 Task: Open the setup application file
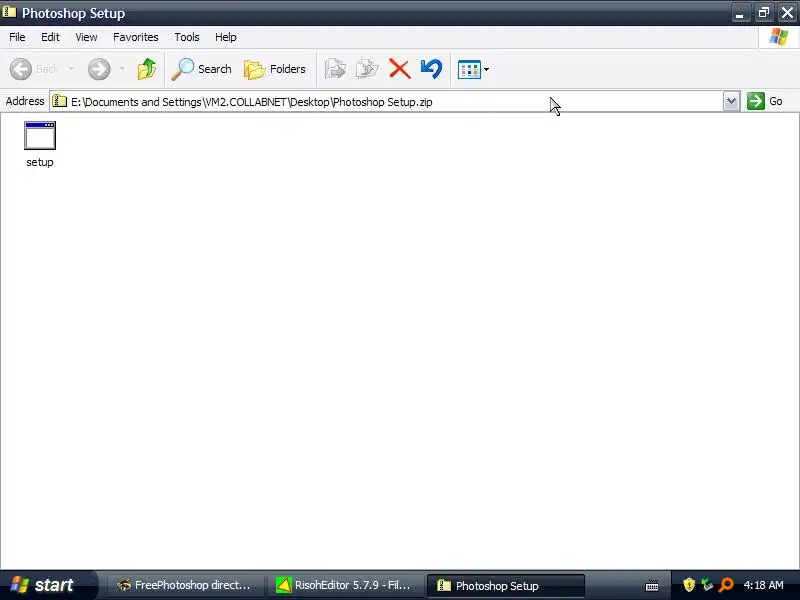(x=40, y=136)
